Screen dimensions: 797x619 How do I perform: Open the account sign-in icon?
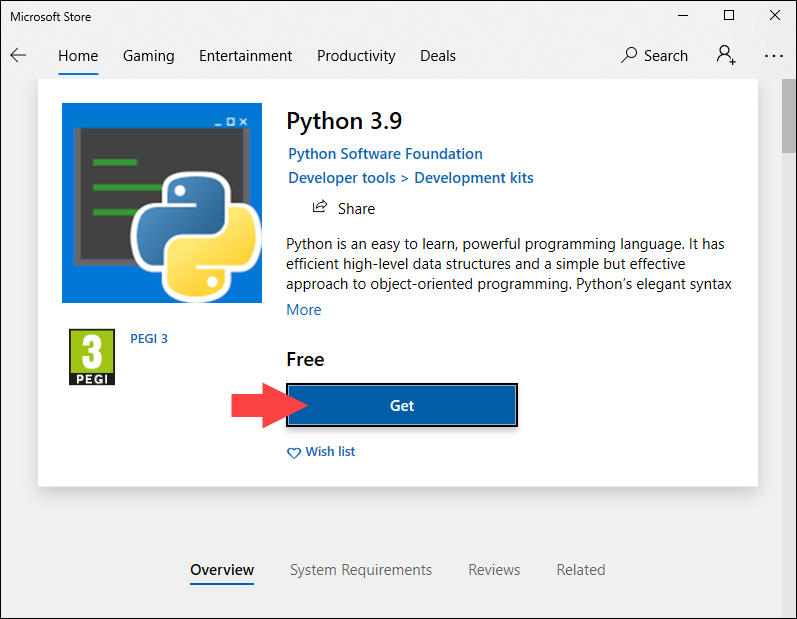click(726, 55)
